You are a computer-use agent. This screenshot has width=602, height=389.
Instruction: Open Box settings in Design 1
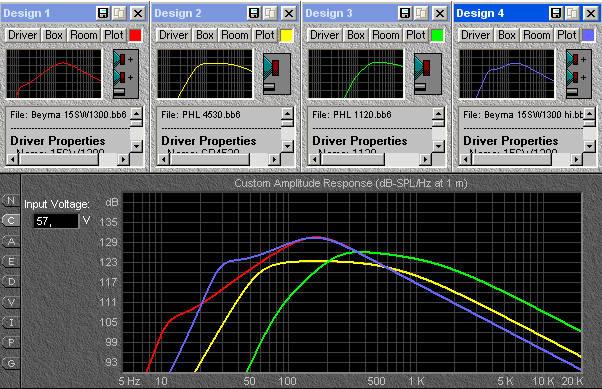point(54,35)
